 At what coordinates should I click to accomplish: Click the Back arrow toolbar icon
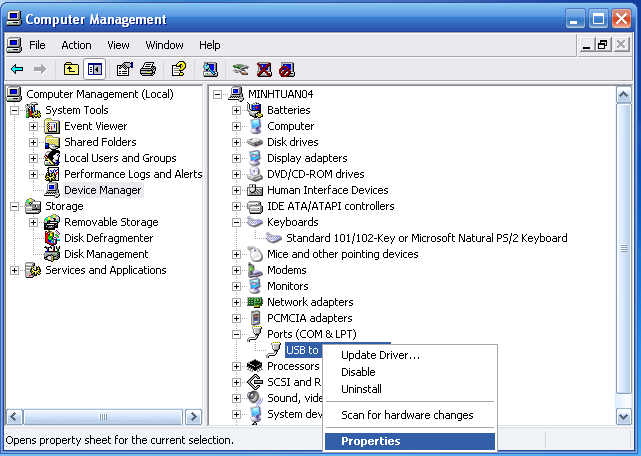[x=17, y=70]
